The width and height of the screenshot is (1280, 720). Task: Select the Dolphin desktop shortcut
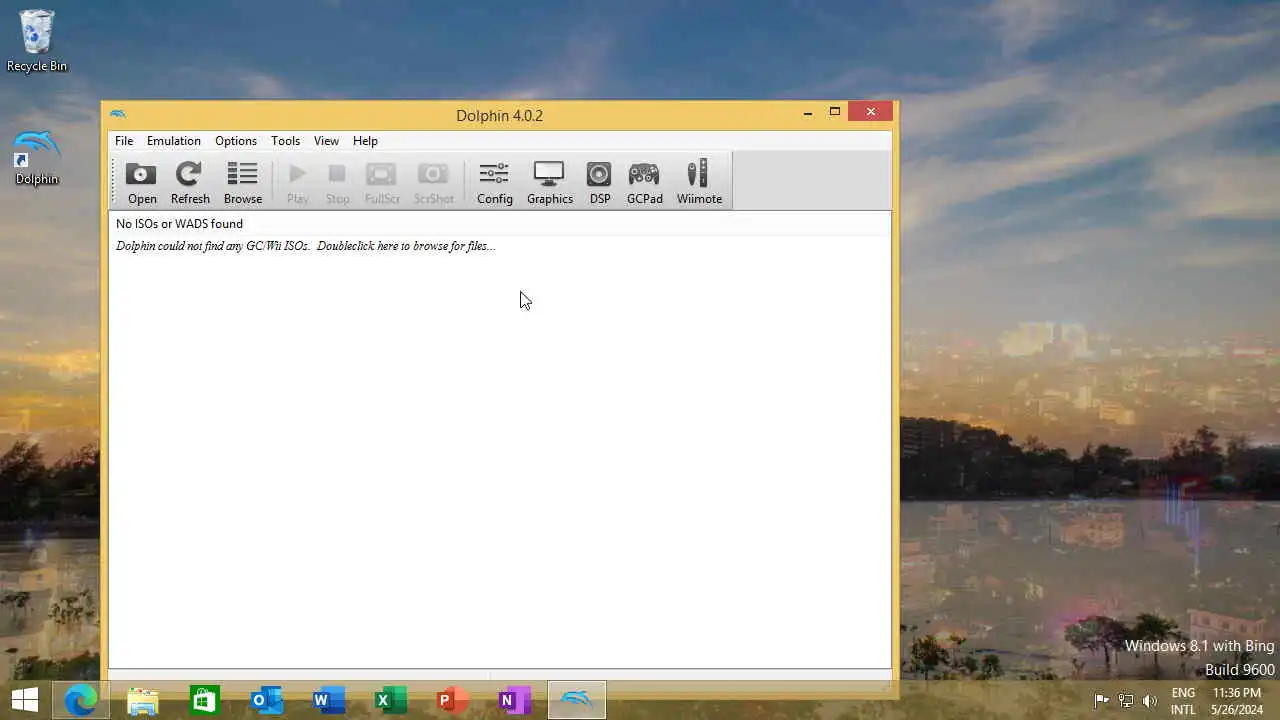[x=37, y=158]
